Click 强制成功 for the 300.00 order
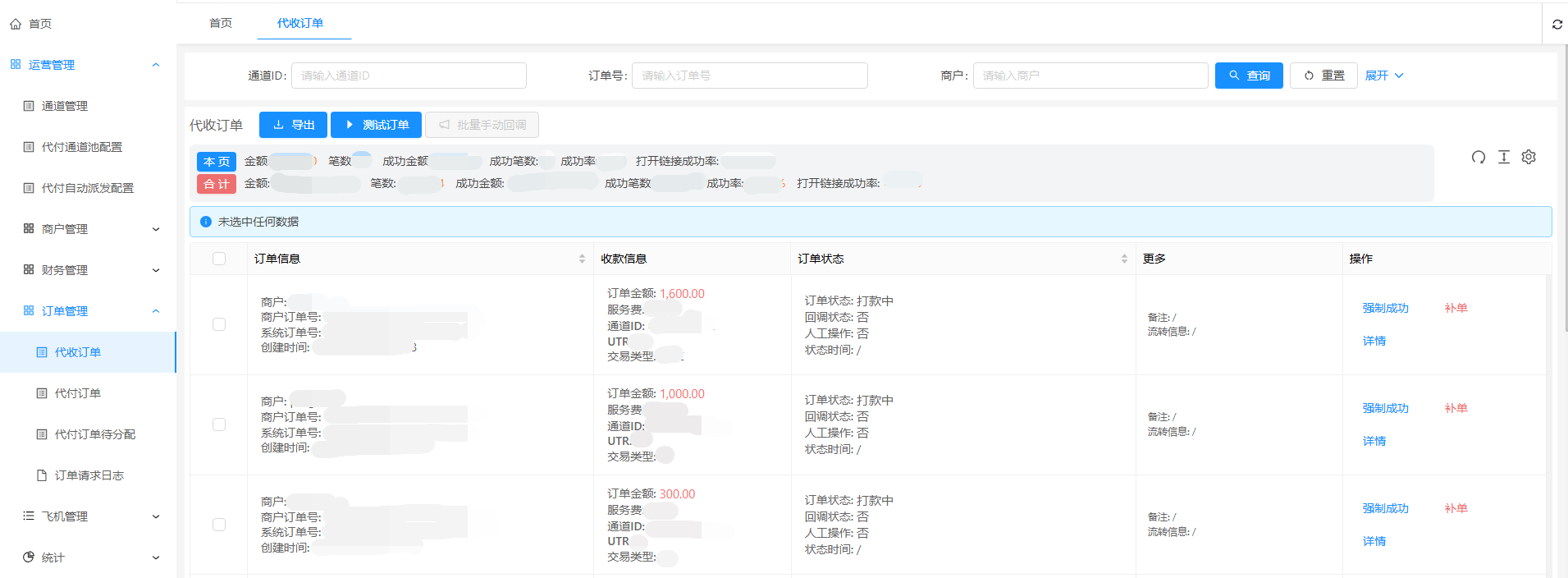 [x=1385, y=508]
